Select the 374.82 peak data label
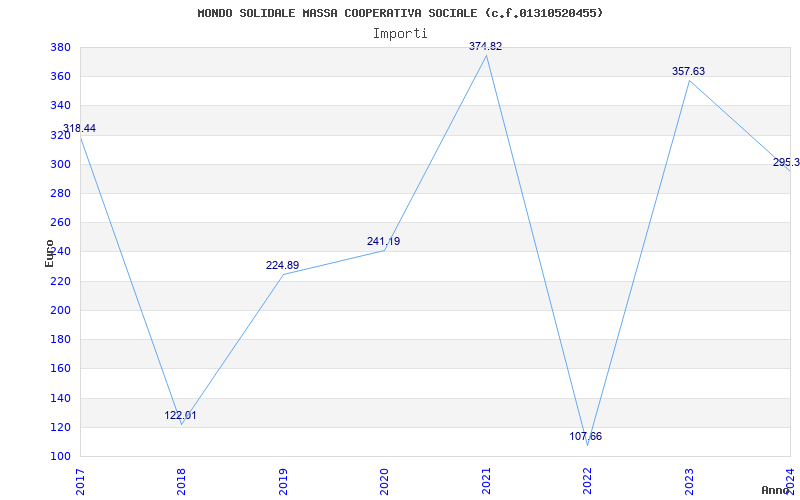 485,46
